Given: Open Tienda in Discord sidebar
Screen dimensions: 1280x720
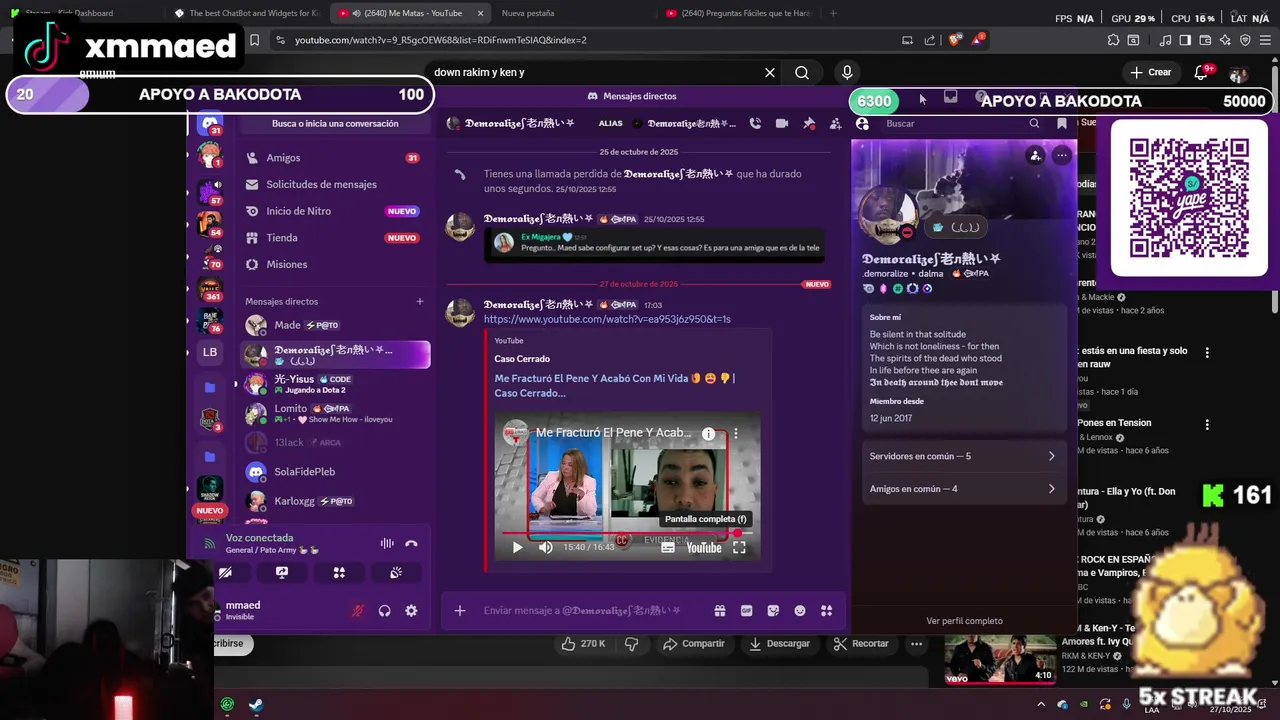Looking at the screenshot, I should click(335, 238).
